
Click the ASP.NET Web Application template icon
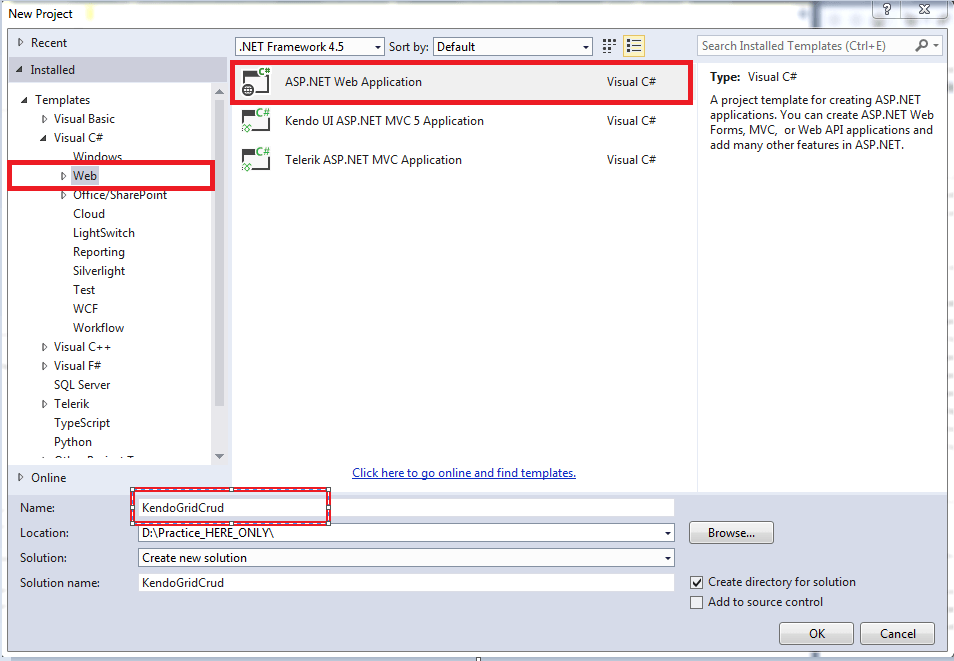[x=256, y=82]
